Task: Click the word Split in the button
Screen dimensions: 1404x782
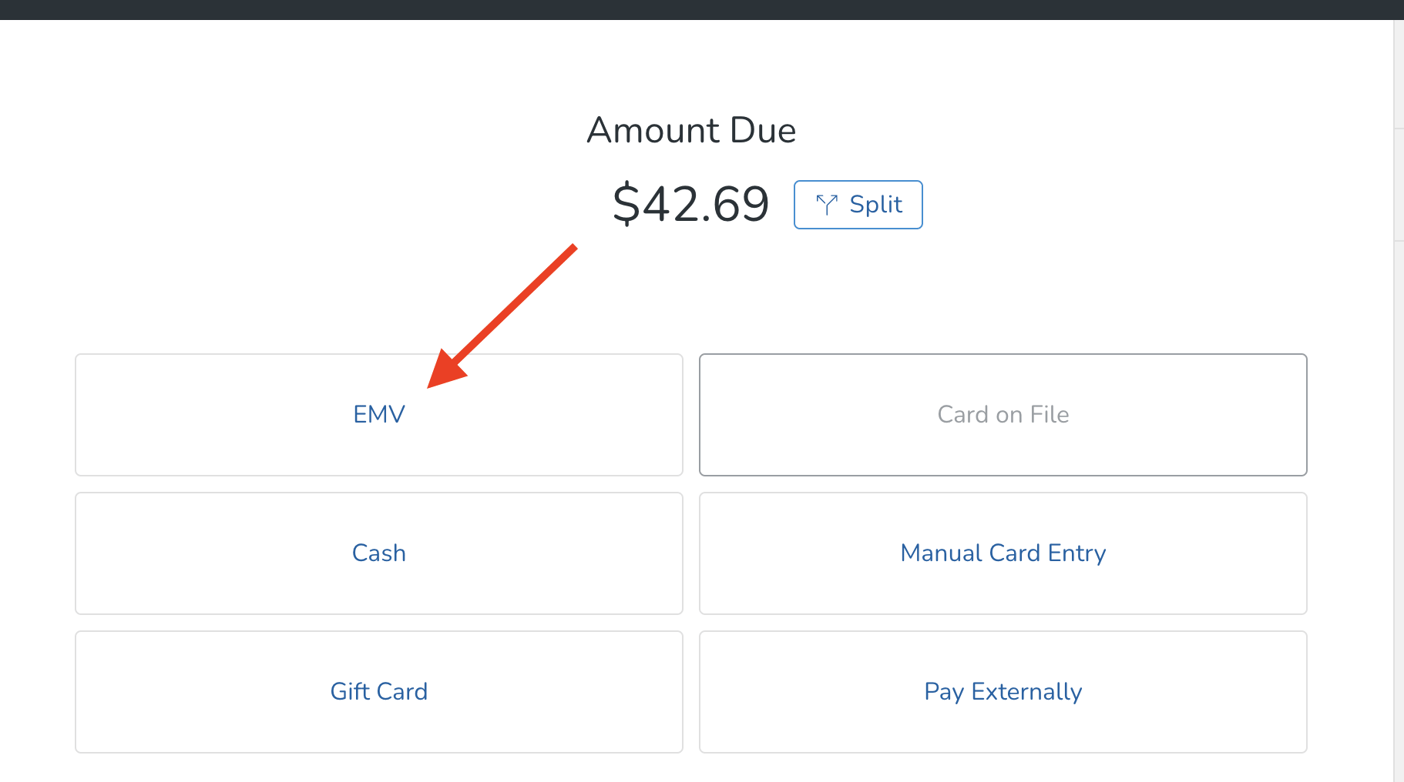Action: pyautogui.click(x=875, y=204)
